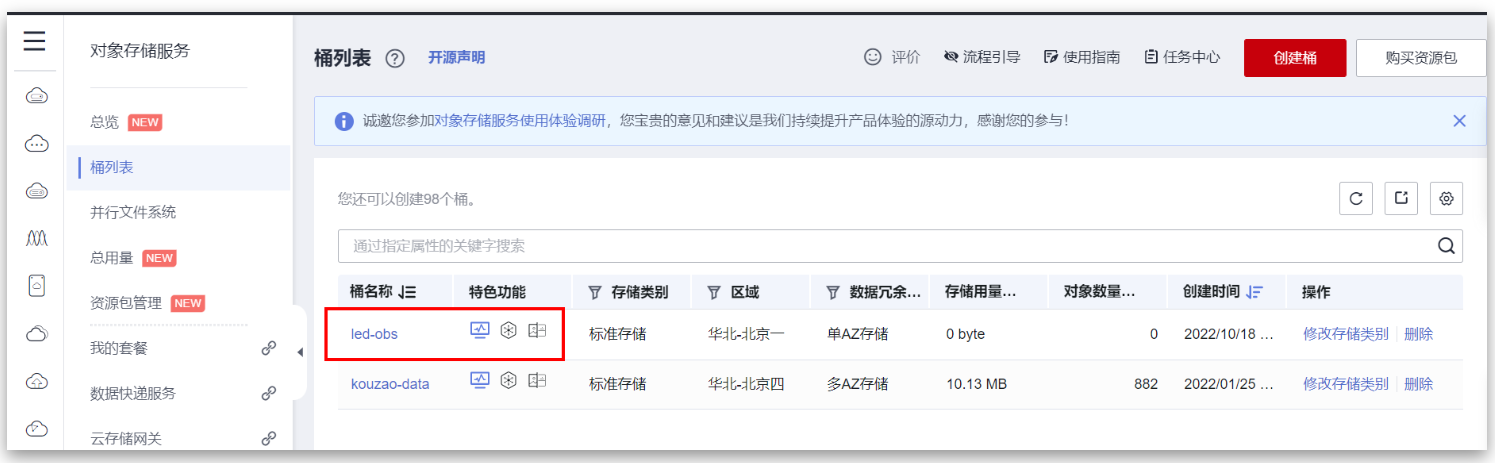
Task: Open the 对象存储服务使用体验调研 survey link
Action: pos(521,121)
